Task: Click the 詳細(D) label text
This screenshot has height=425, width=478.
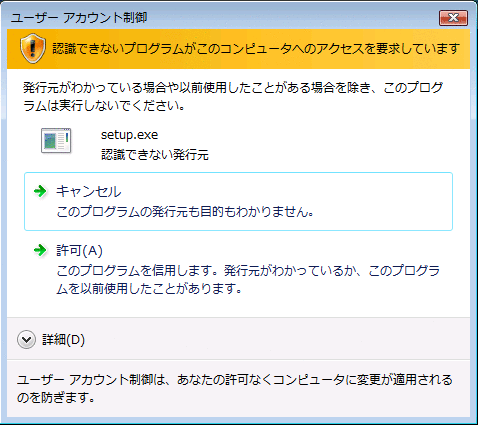Action: (x=63, y=340)
